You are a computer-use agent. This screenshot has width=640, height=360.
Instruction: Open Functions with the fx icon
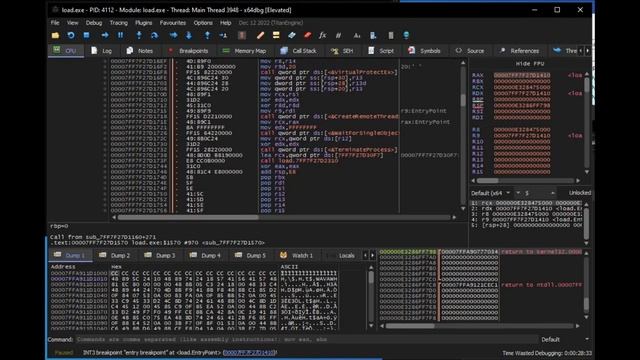[x=322, y=36]
